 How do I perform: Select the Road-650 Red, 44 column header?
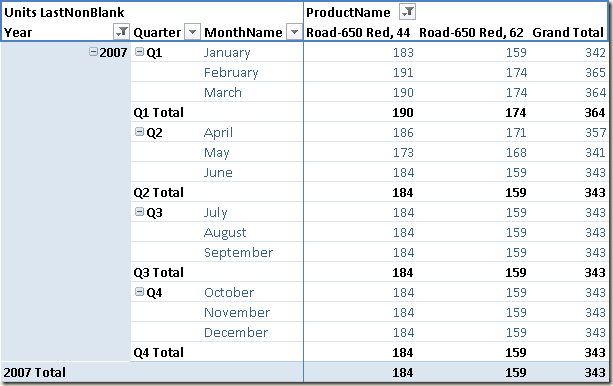(x=358, y=32)
